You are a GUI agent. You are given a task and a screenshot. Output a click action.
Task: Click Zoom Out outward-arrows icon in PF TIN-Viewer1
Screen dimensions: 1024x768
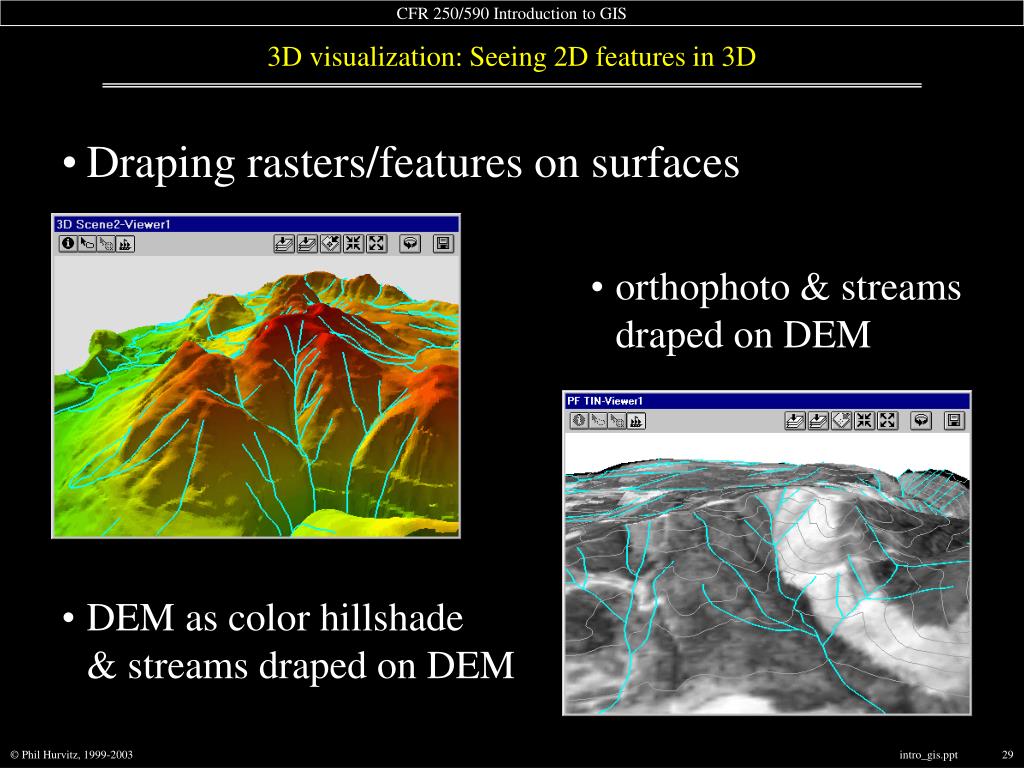pos(887,421)
